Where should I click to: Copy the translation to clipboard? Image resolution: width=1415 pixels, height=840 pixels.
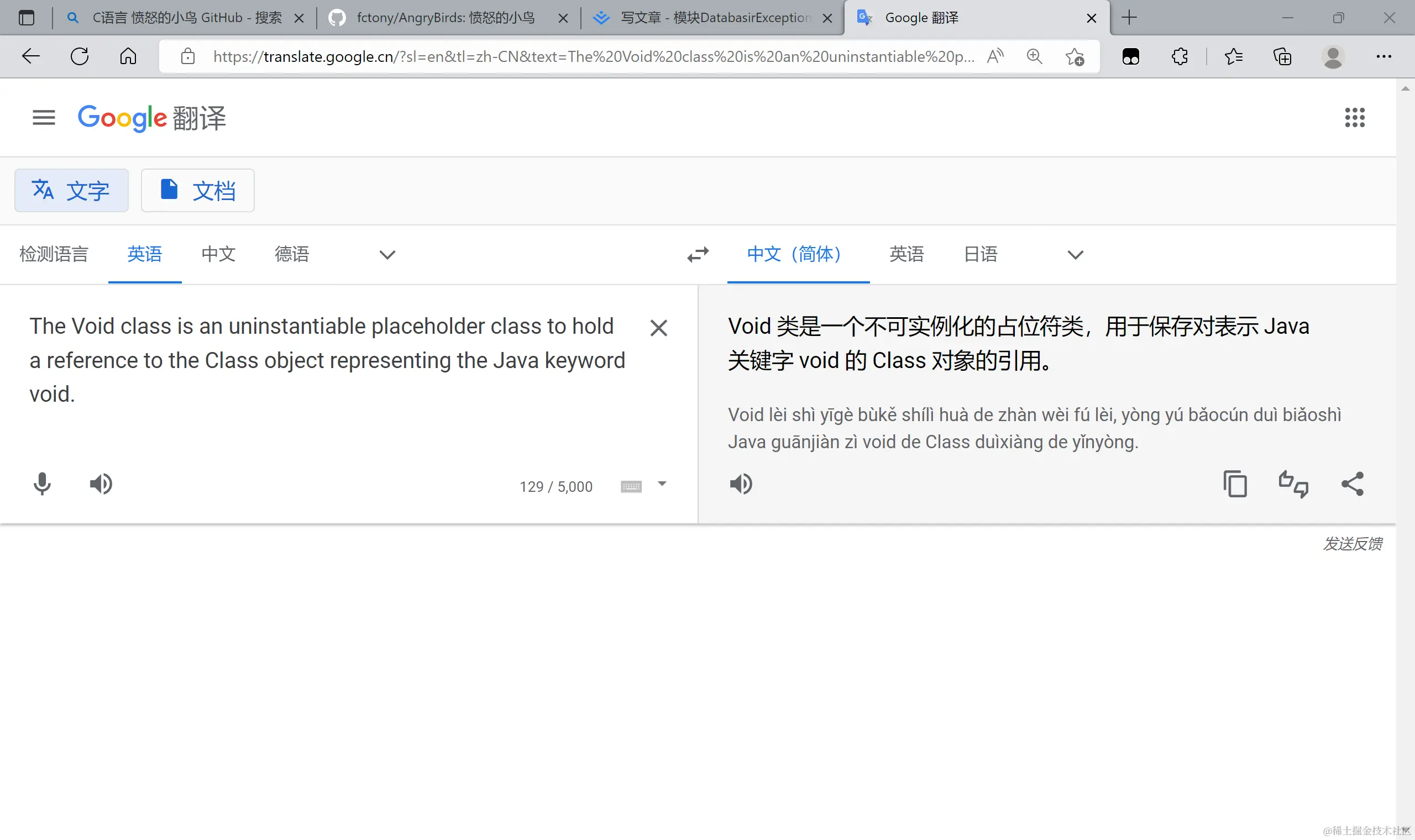(x=1235, y=485)
